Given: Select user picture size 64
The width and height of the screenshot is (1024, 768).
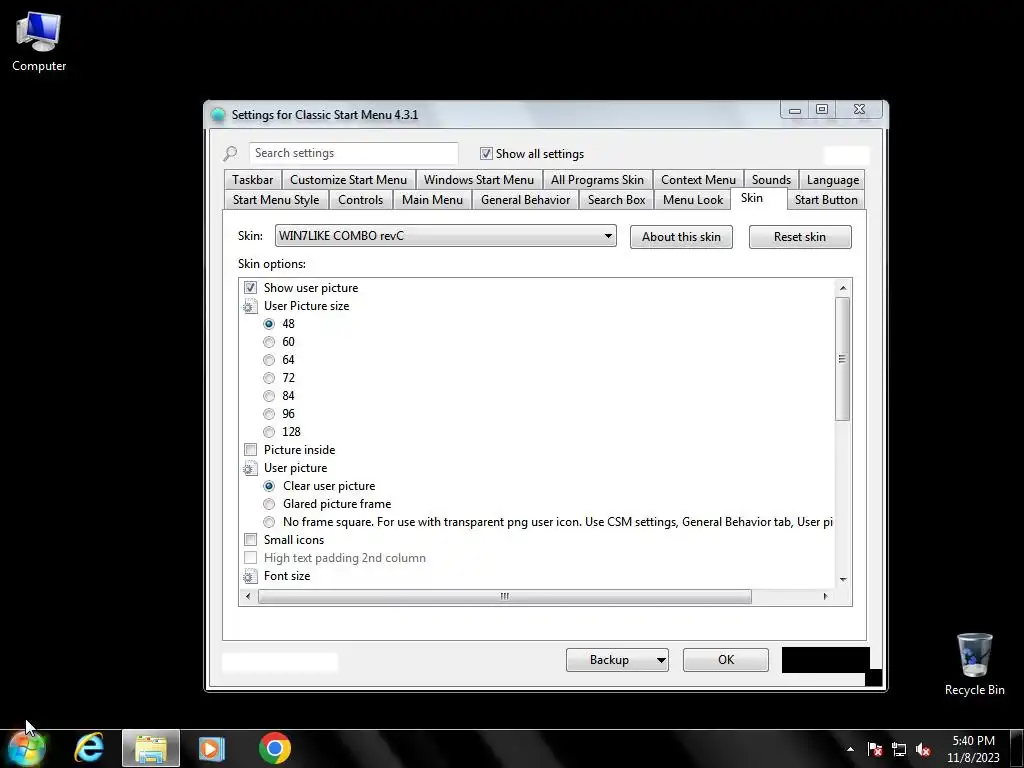Looking at the screenshot, I should coord(269,360).
